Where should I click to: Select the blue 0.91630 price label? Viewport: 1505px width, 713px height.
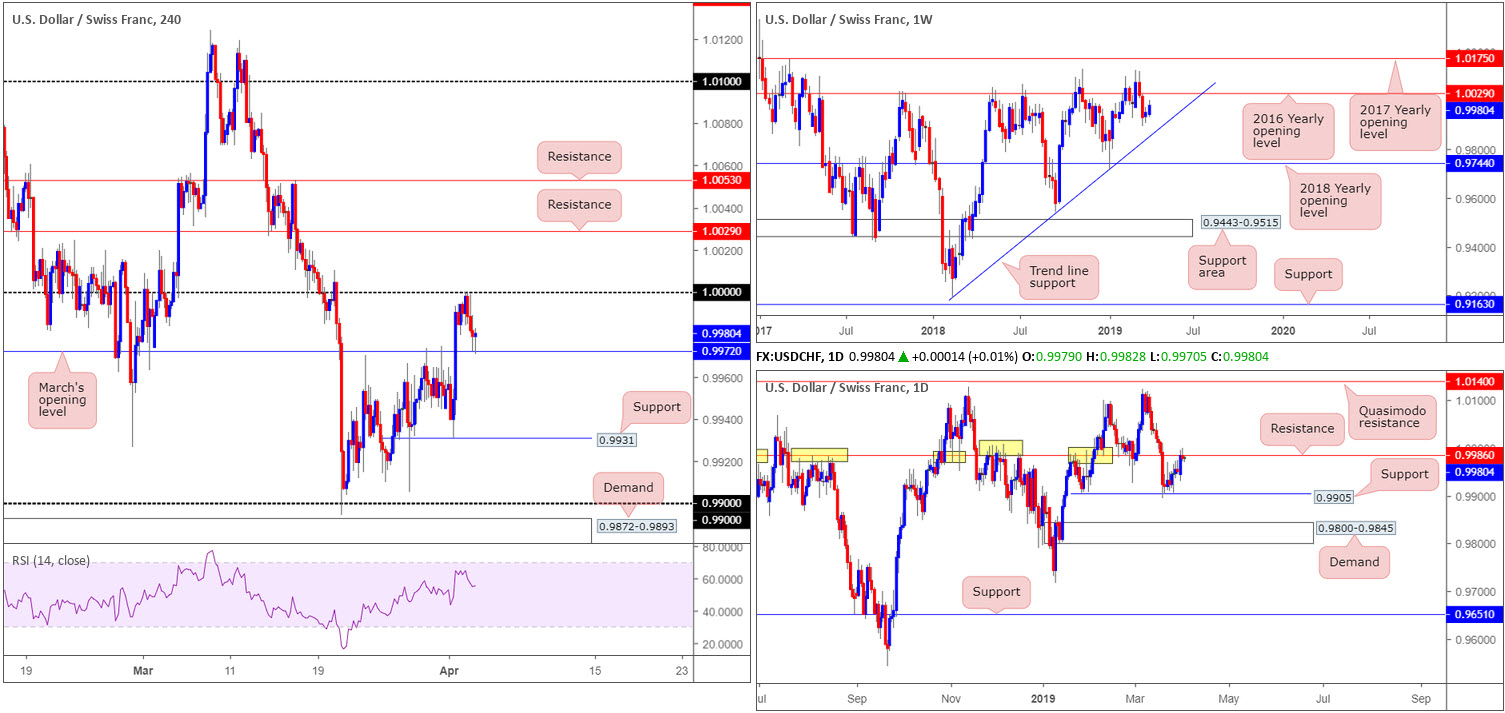(x=1475, y=304)
